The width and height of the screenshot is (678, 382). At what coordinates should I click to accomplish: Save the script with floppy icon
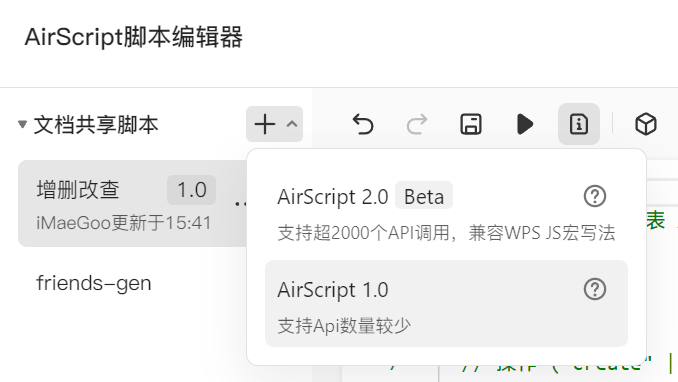click(471, 125)
